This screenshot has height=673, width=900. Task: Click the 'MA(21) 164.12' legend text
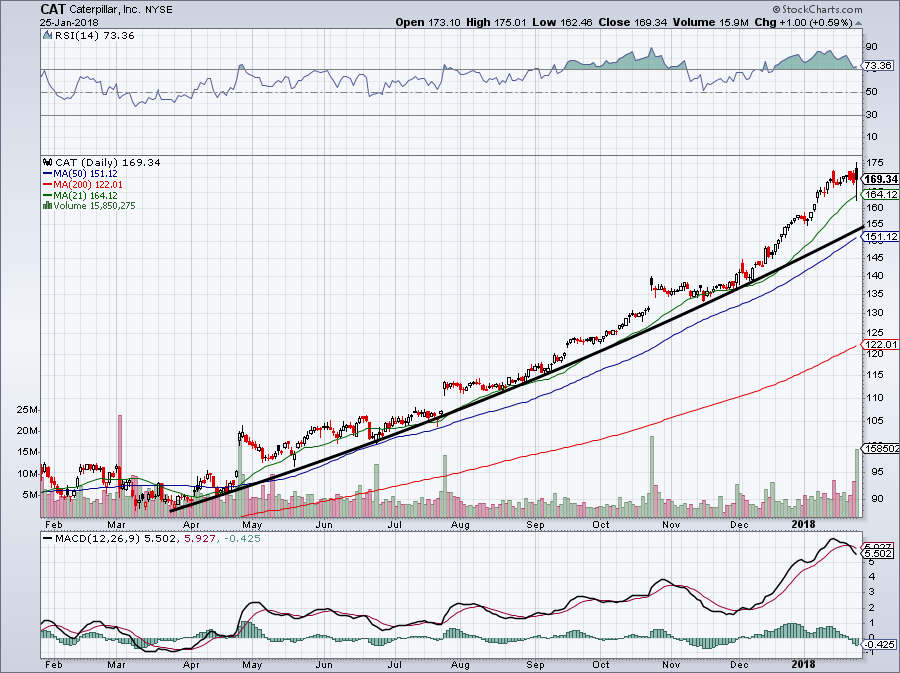click(x=86, y=196)
